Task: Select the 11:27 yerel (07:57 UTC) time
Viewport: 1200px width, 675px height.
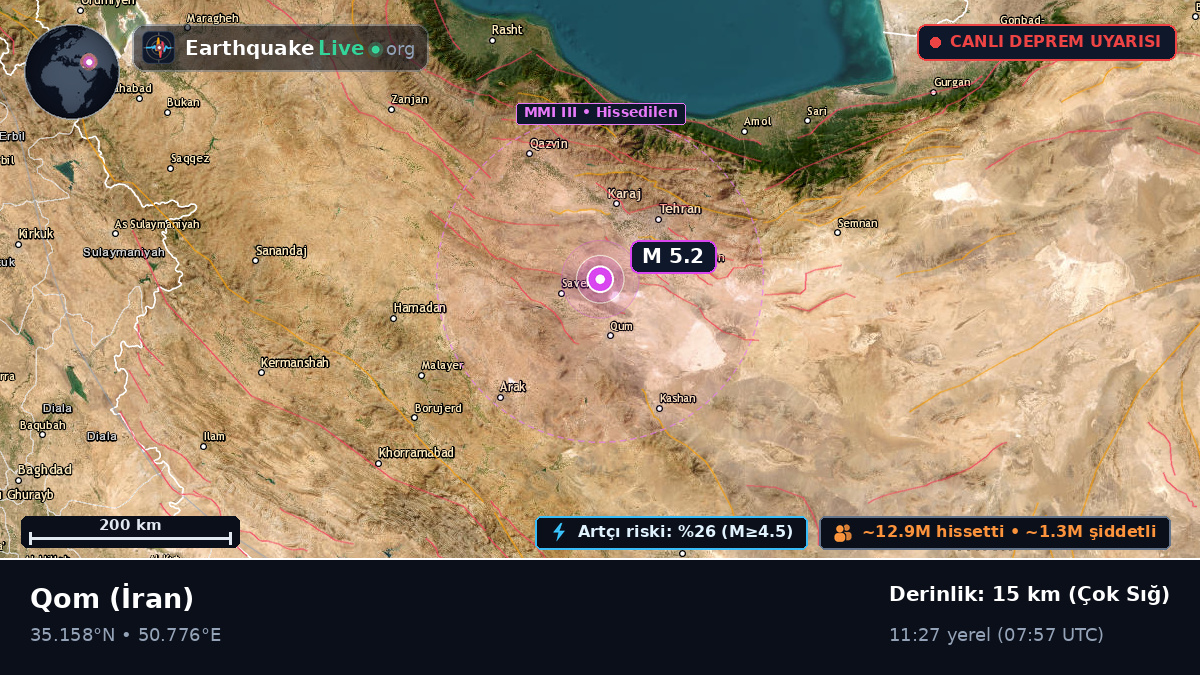Action: coord(996,634)
